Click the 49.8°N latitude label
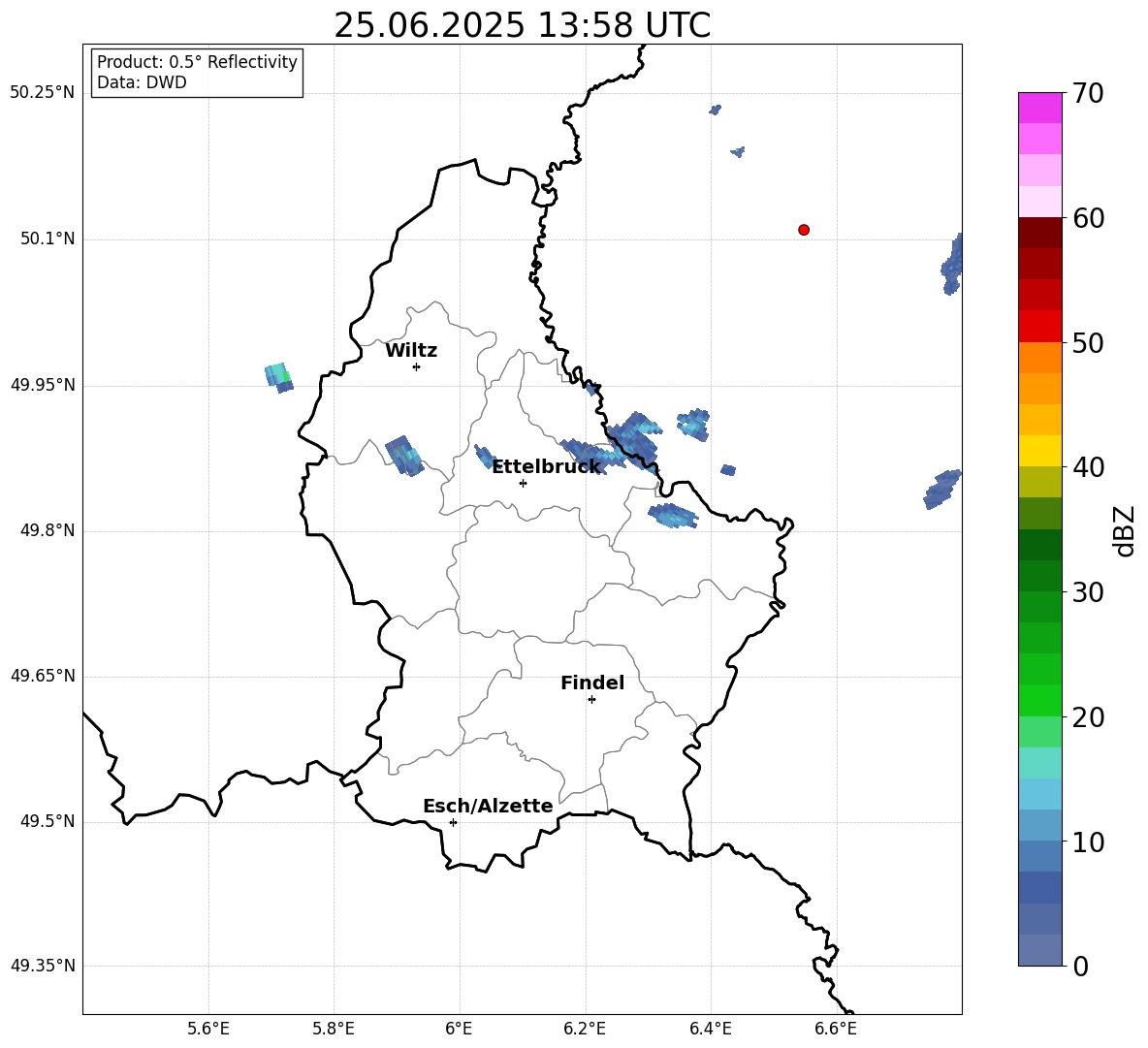 pos(48,530)
